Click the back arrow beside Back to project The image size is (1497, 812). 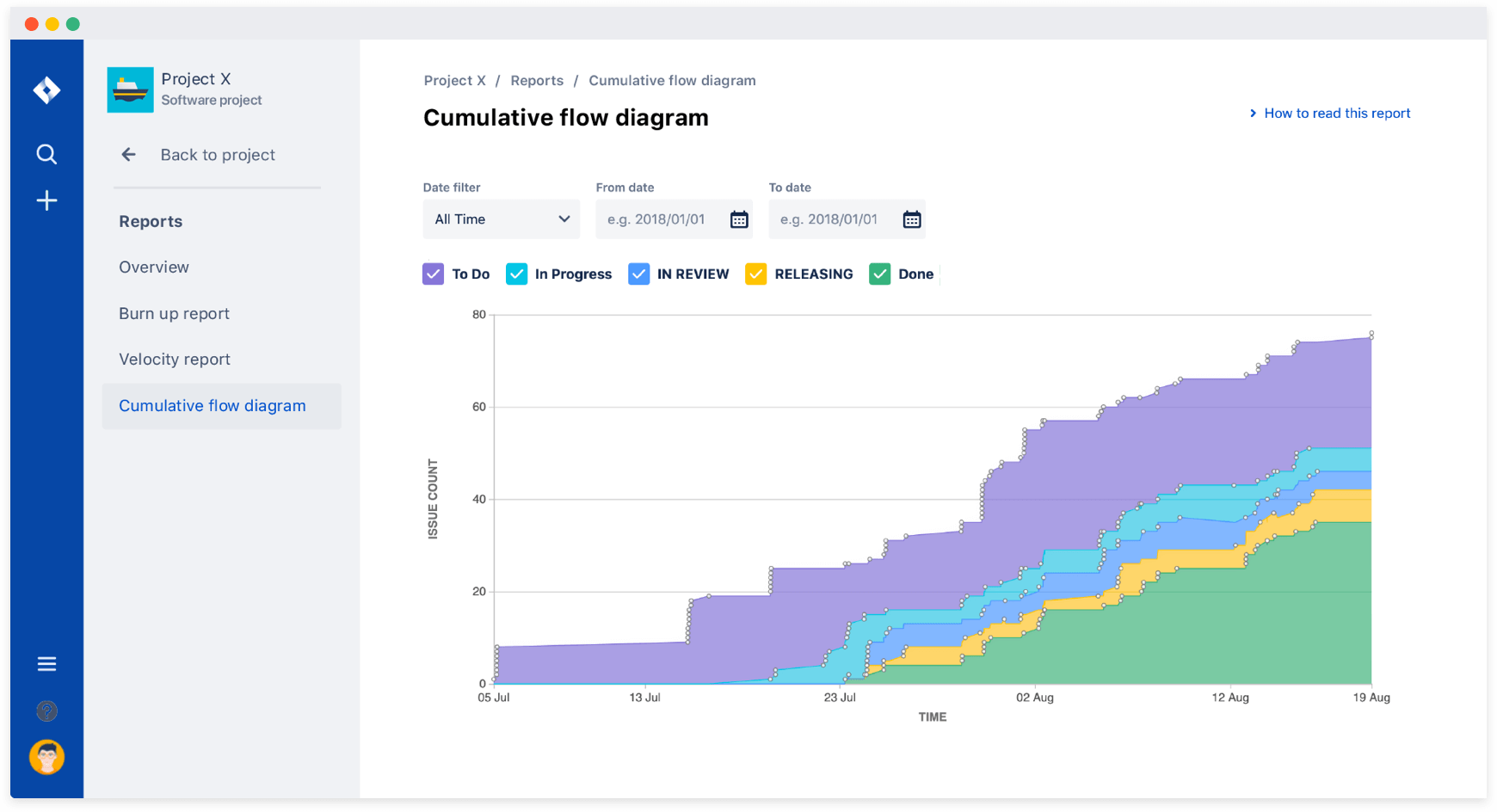click(128, 155)
